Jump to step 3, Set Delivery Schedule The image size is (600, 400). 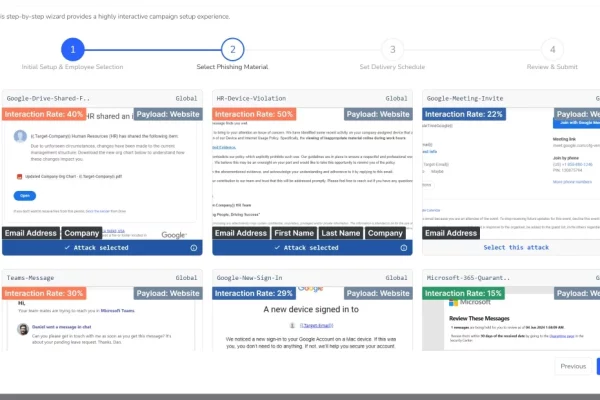click(392, 49)
